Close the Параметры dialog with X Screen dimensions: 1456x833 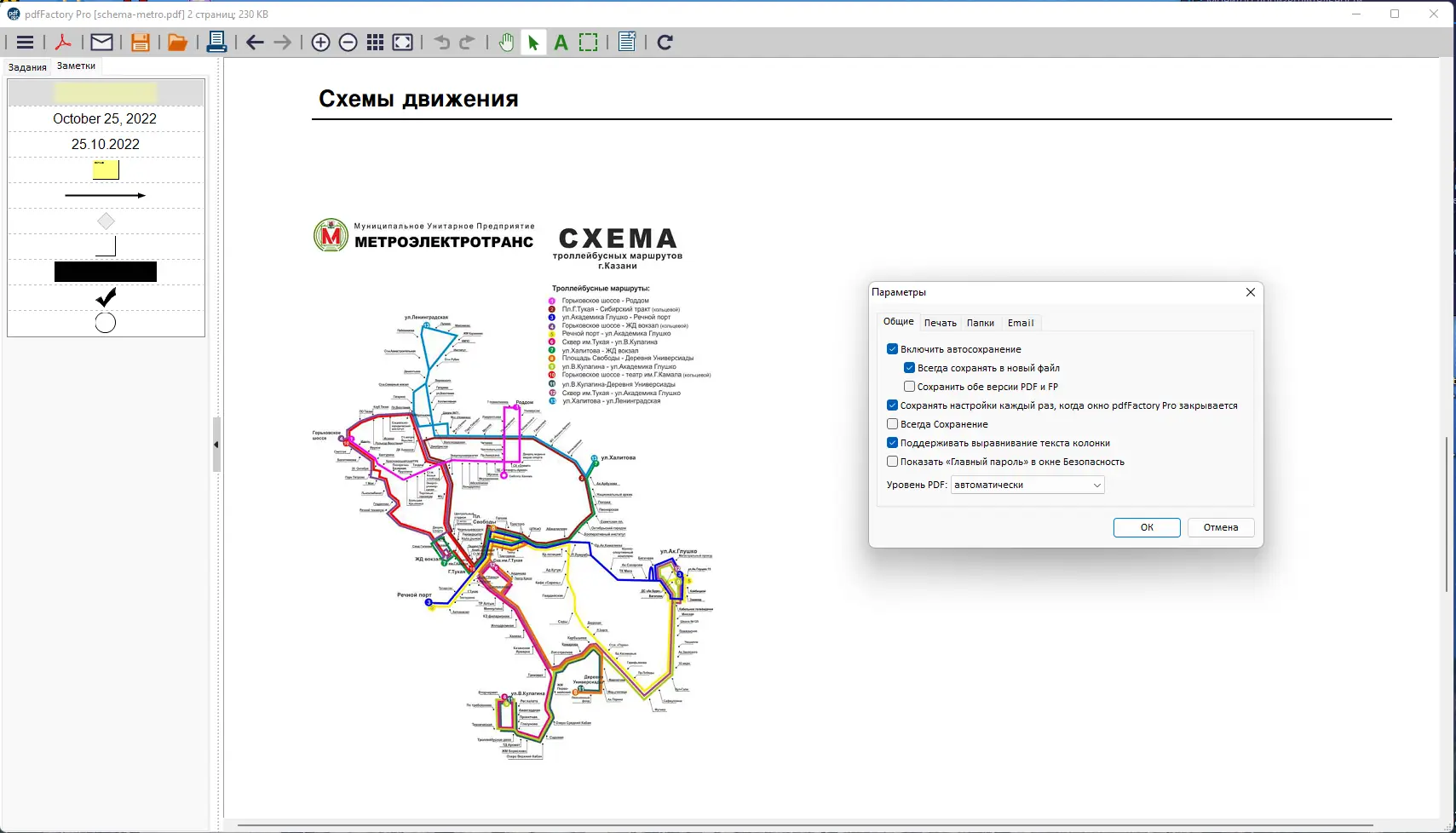[x=1251, y=292]
